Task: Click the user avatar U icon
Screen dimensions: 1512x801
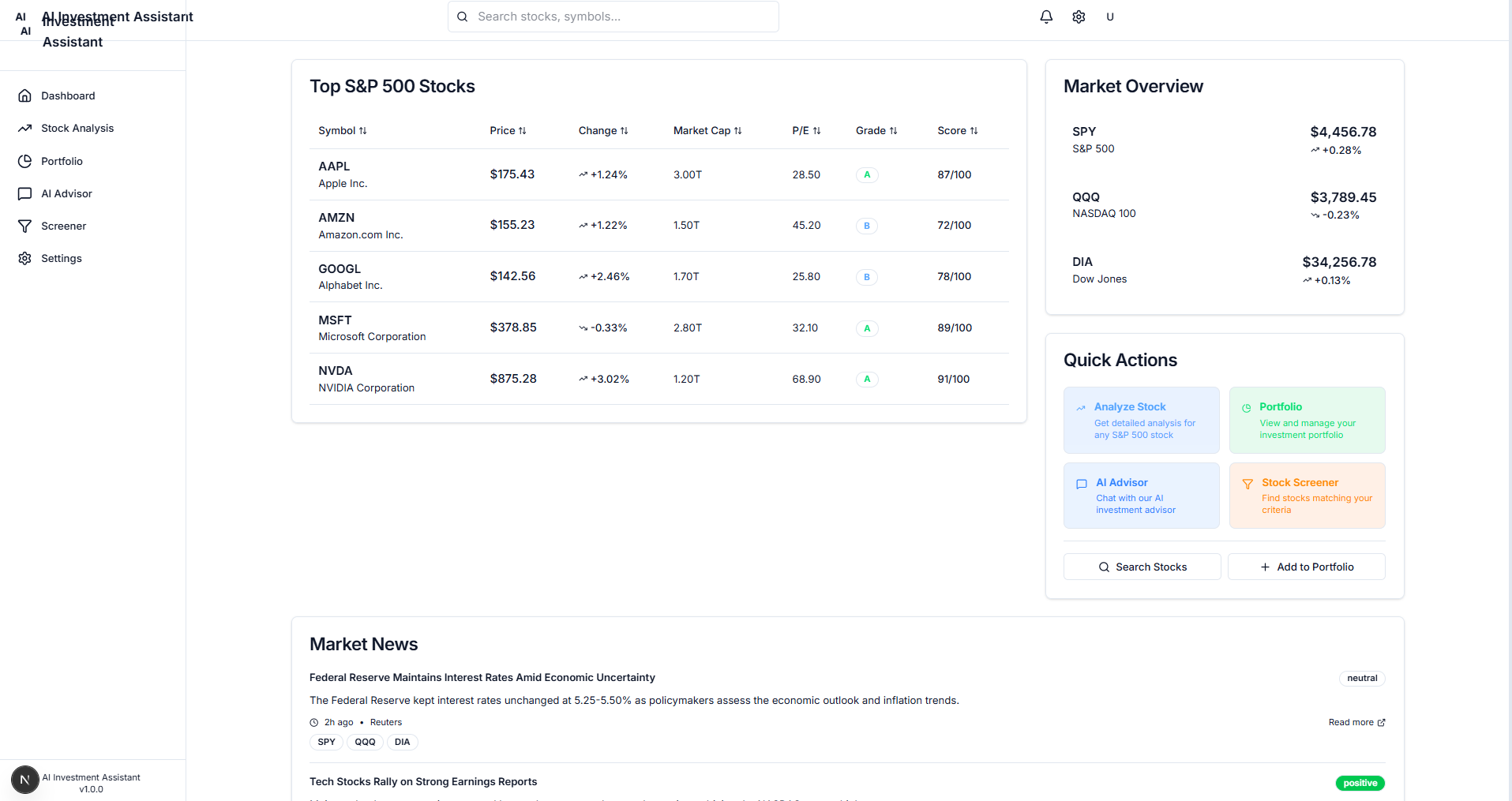Action: point(1110,17)
